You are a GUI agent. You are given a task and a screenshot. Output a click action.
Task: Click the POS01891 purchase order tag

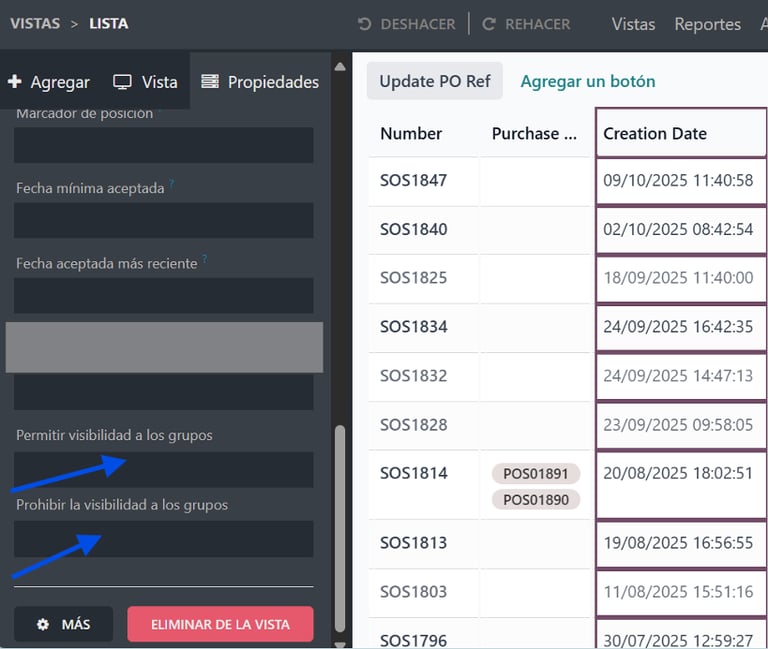click(535, 474)
